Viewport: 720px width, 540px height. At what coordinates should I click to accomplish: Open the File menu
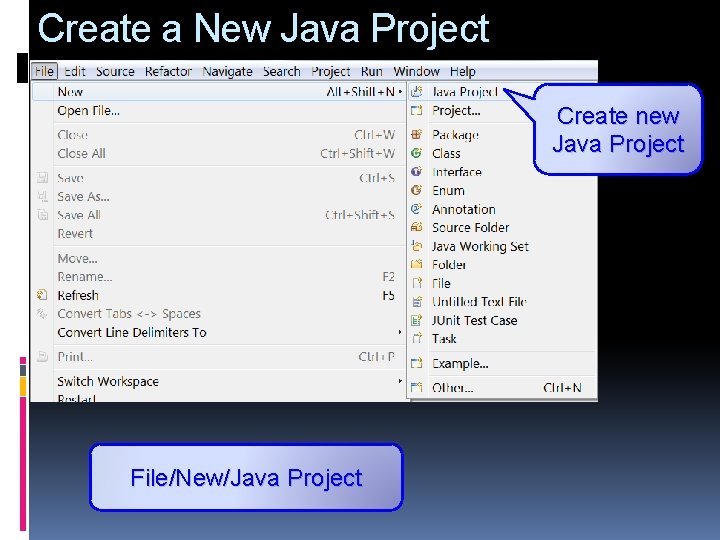point(45,72)
